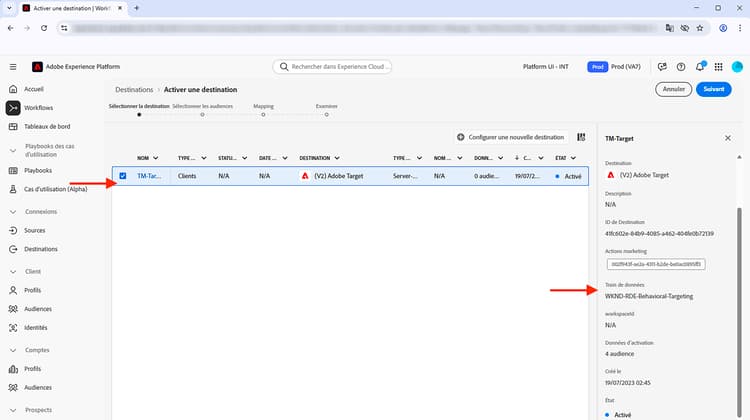750x420 pixels.
Task: Close the Activer une destination tab
Action: (120, 8)
